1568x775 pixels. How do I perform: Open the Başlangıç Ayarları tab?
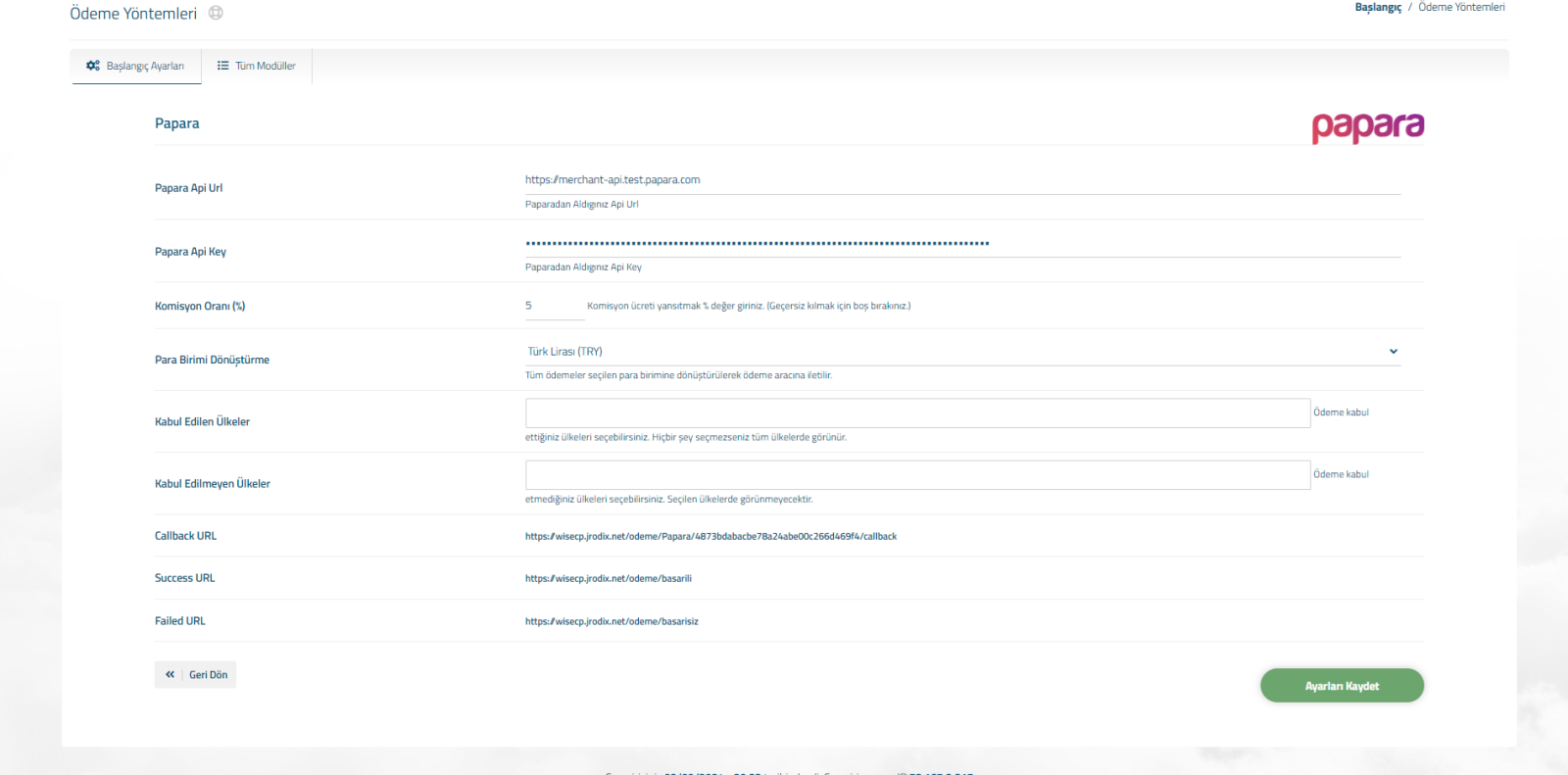coord(136,66)
